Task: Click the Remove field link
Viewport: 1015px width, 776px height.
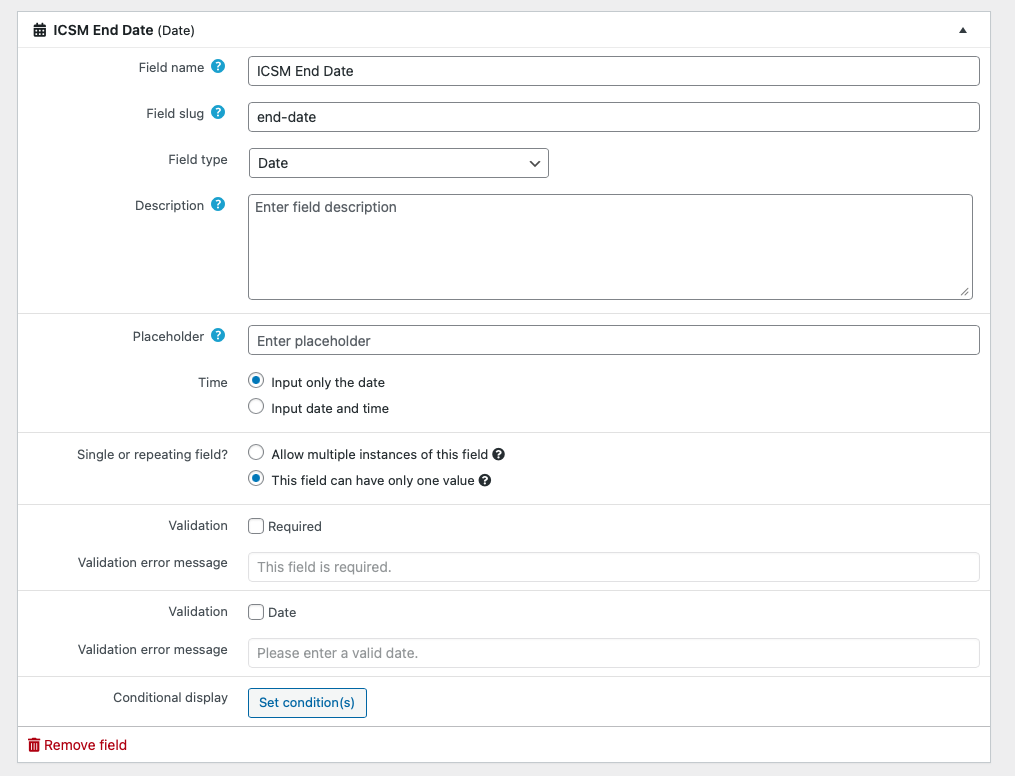Action: [85, 745]
